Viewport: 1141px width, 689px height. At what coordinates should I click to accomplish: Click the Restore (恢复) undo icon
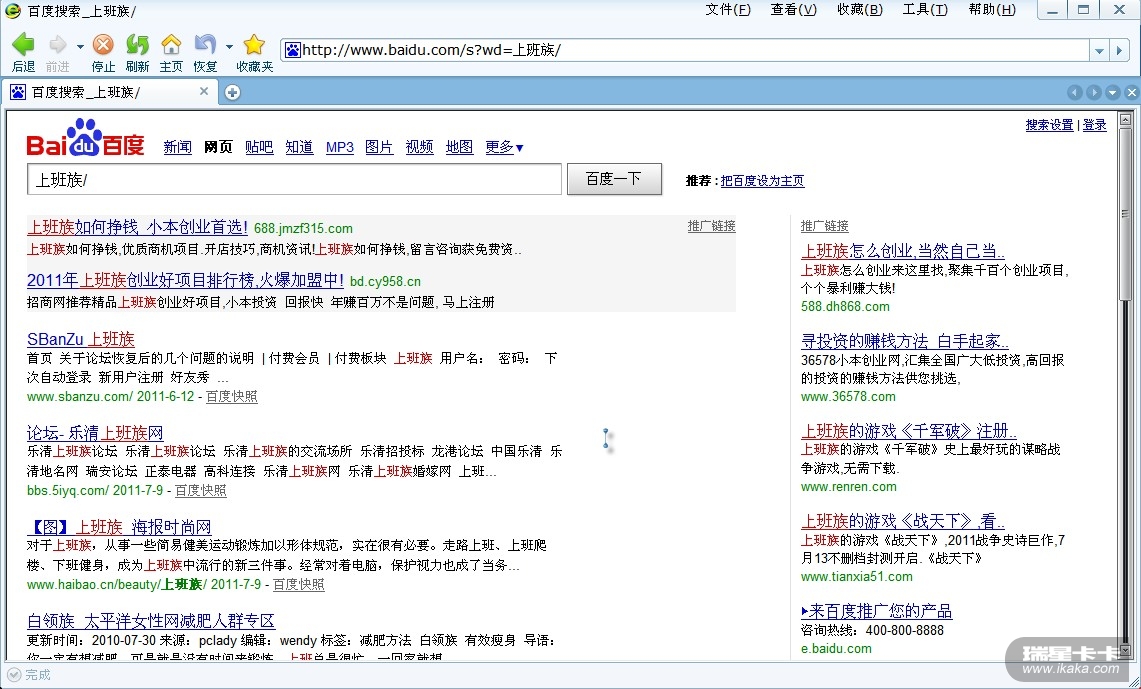205,45
